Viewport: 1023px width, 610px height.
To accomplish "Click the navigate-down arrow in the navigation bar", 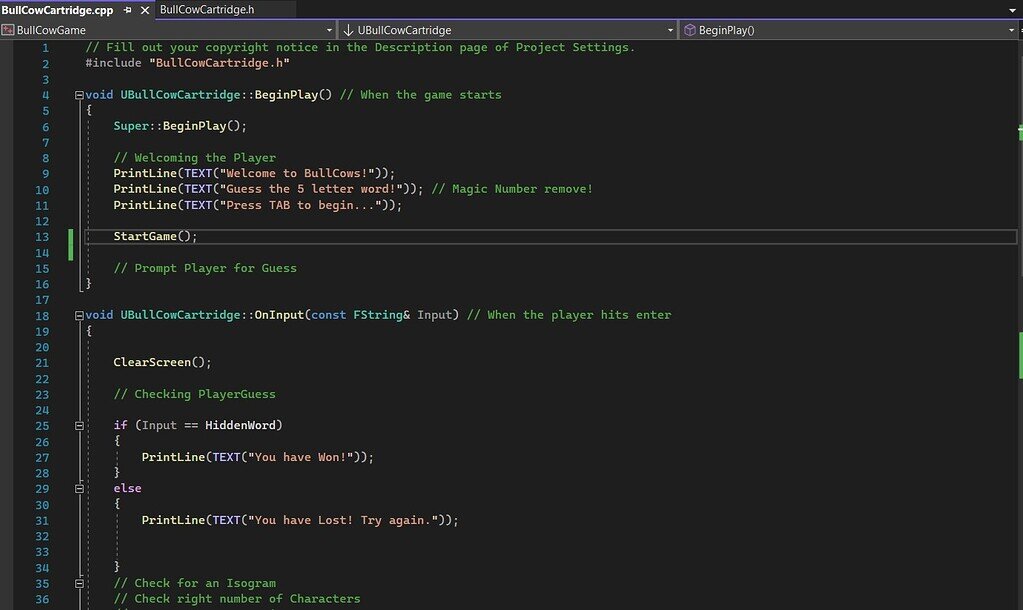I will pyautogui.click(x=348, y=30).
